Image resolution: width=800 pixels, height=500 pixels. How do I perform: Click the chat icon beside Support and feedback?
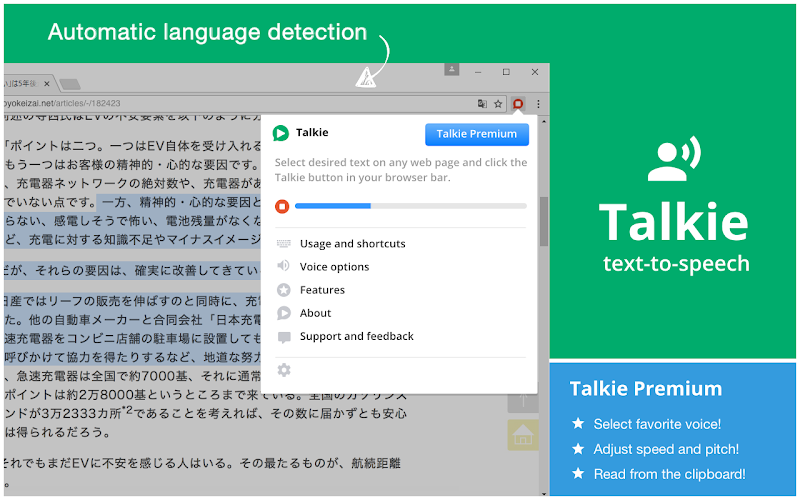(x=284, y=337)
